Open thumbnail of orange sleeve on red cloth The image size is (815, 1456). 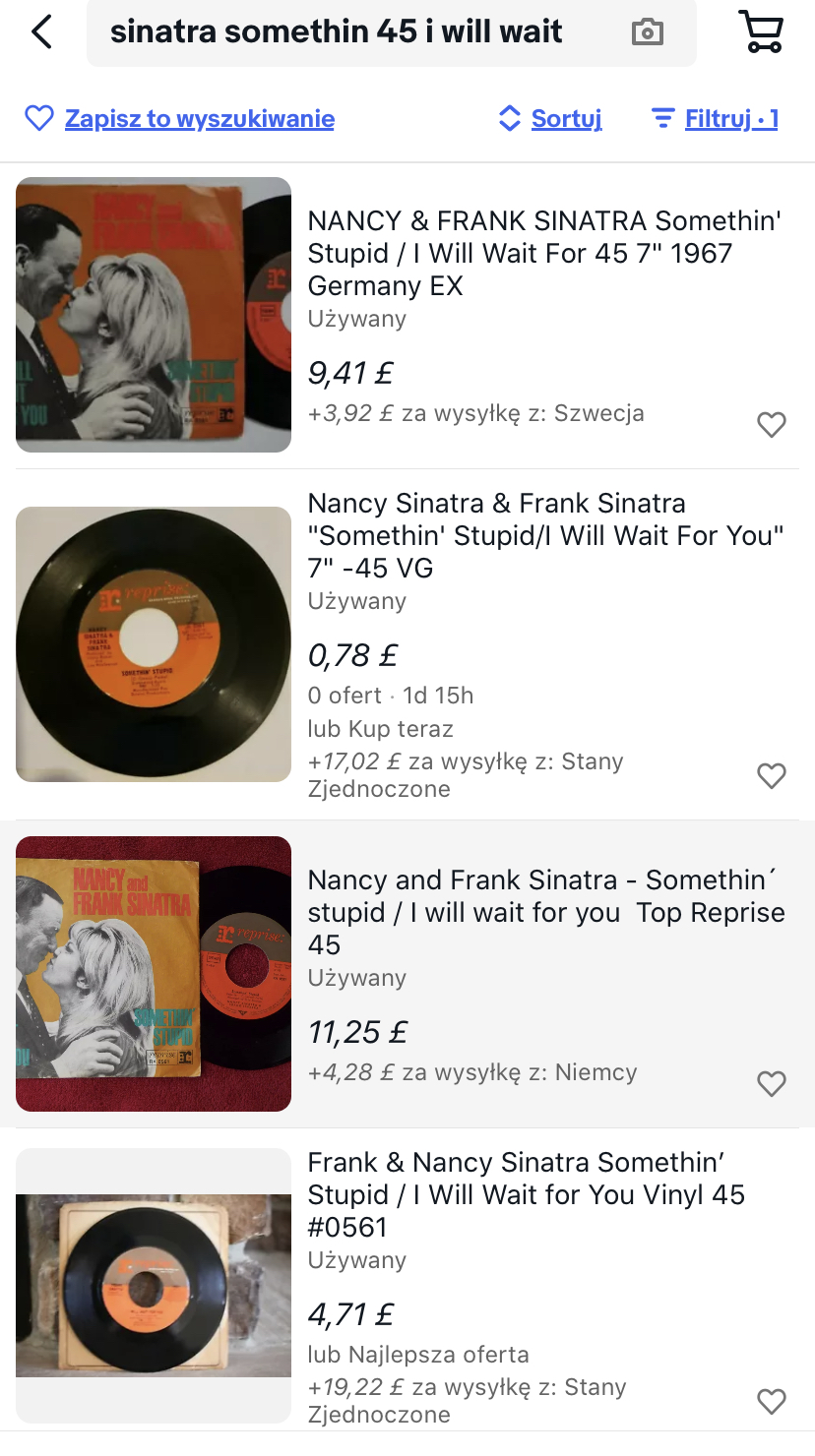click(154, 974)
